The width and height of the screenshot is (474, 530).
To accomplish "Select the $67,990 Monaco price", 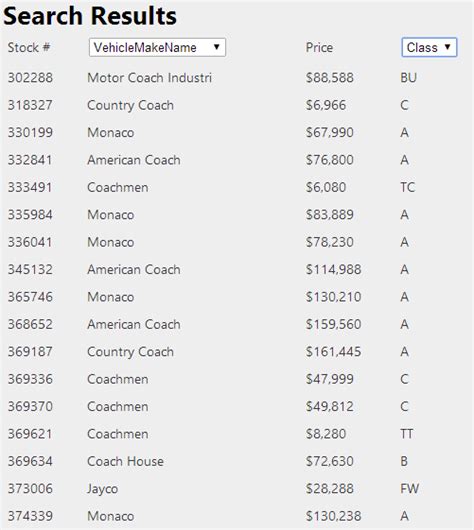I will click(x=330, y=132).
